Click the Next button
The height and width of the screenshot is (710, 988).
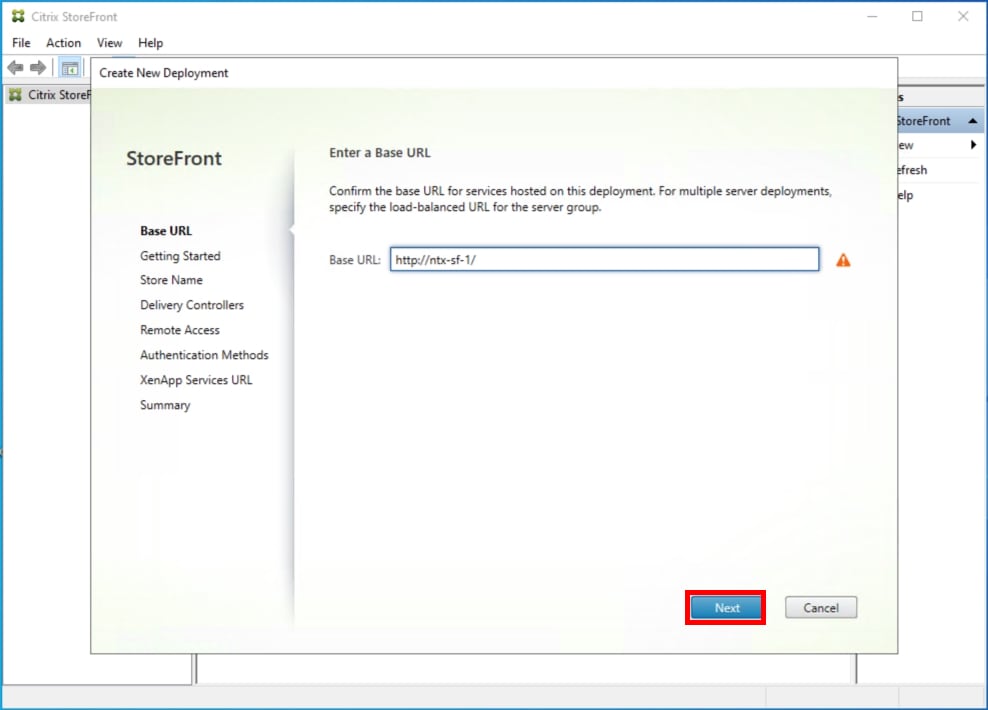coord(726,608)
